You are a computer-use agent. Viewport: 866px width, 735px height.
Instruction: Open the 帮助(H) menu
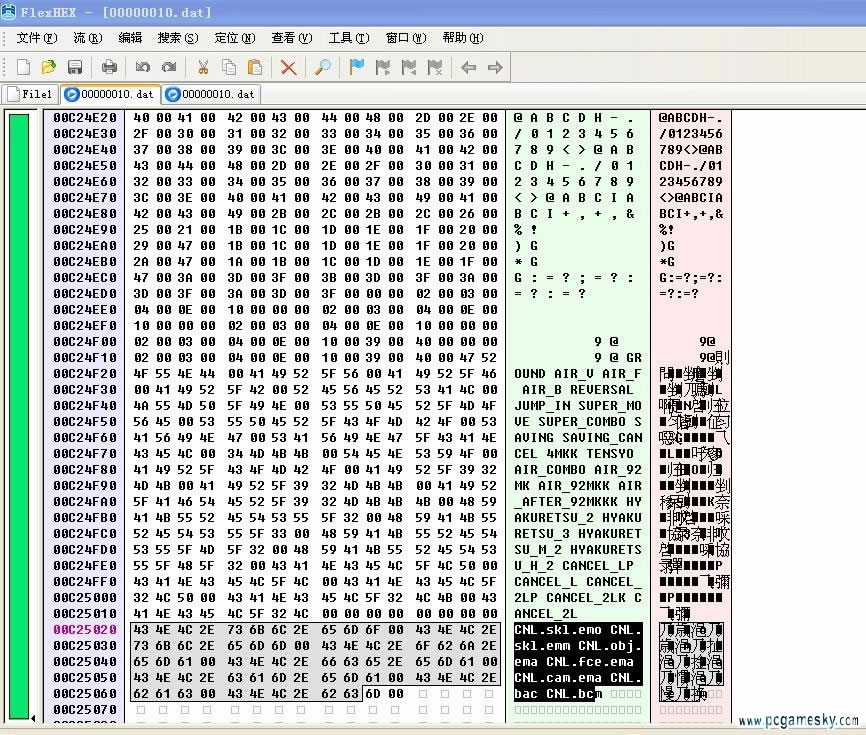click(x=463, y=38)
